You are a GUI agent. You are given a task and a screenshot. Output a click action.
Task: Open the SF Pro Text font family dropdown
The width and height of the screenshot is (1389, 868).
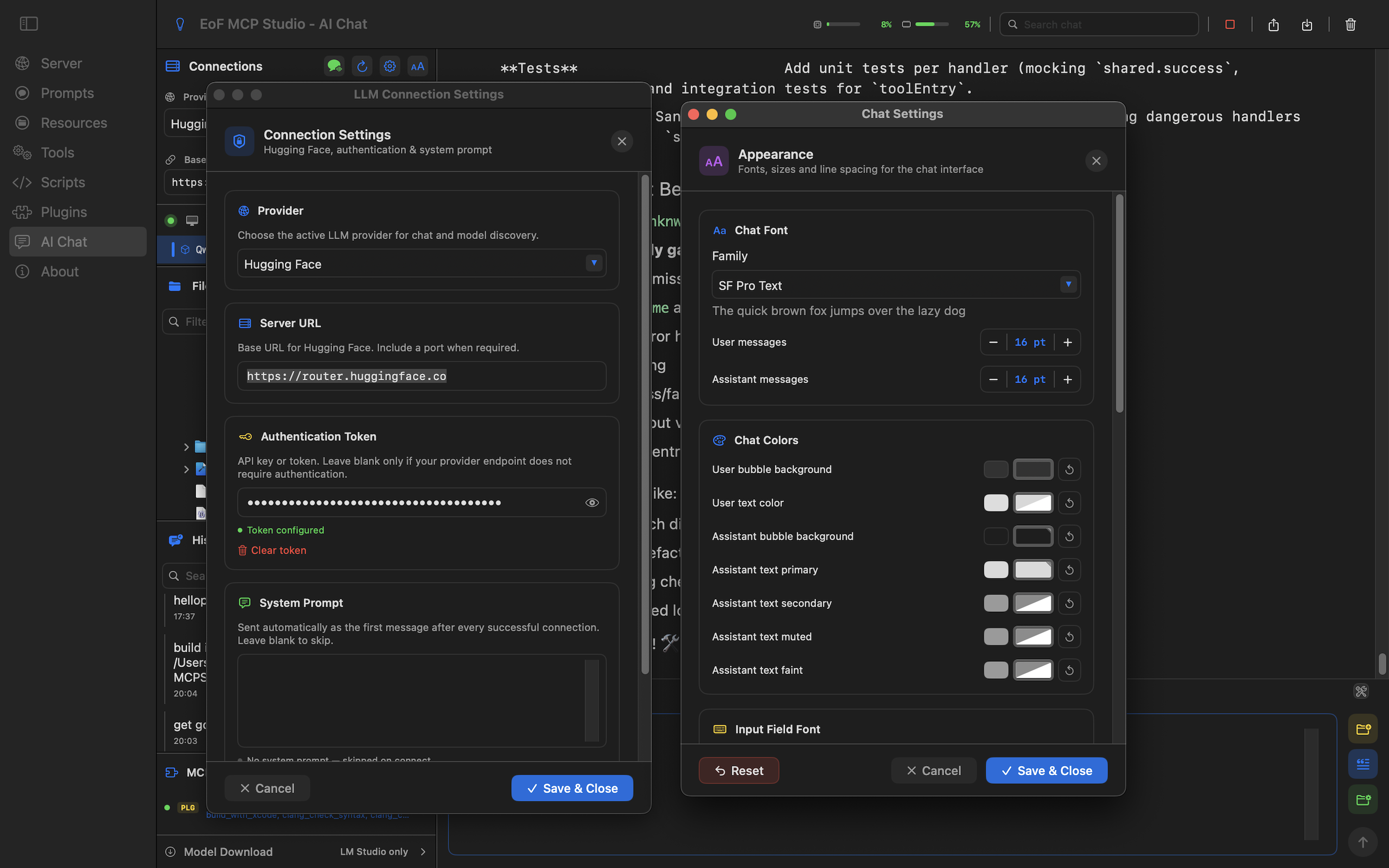[896, 285]
